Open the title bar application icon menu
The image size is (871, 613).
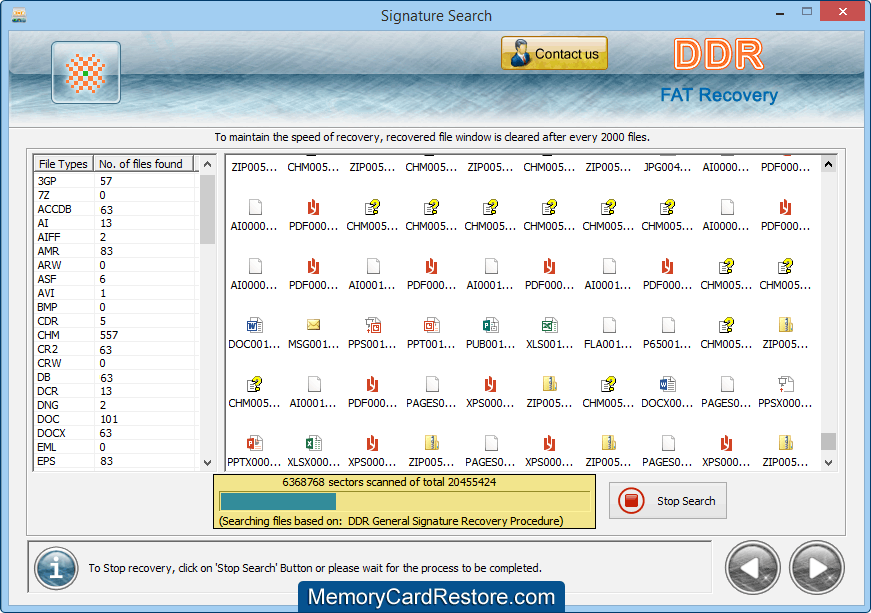click(x=19, y=15)
